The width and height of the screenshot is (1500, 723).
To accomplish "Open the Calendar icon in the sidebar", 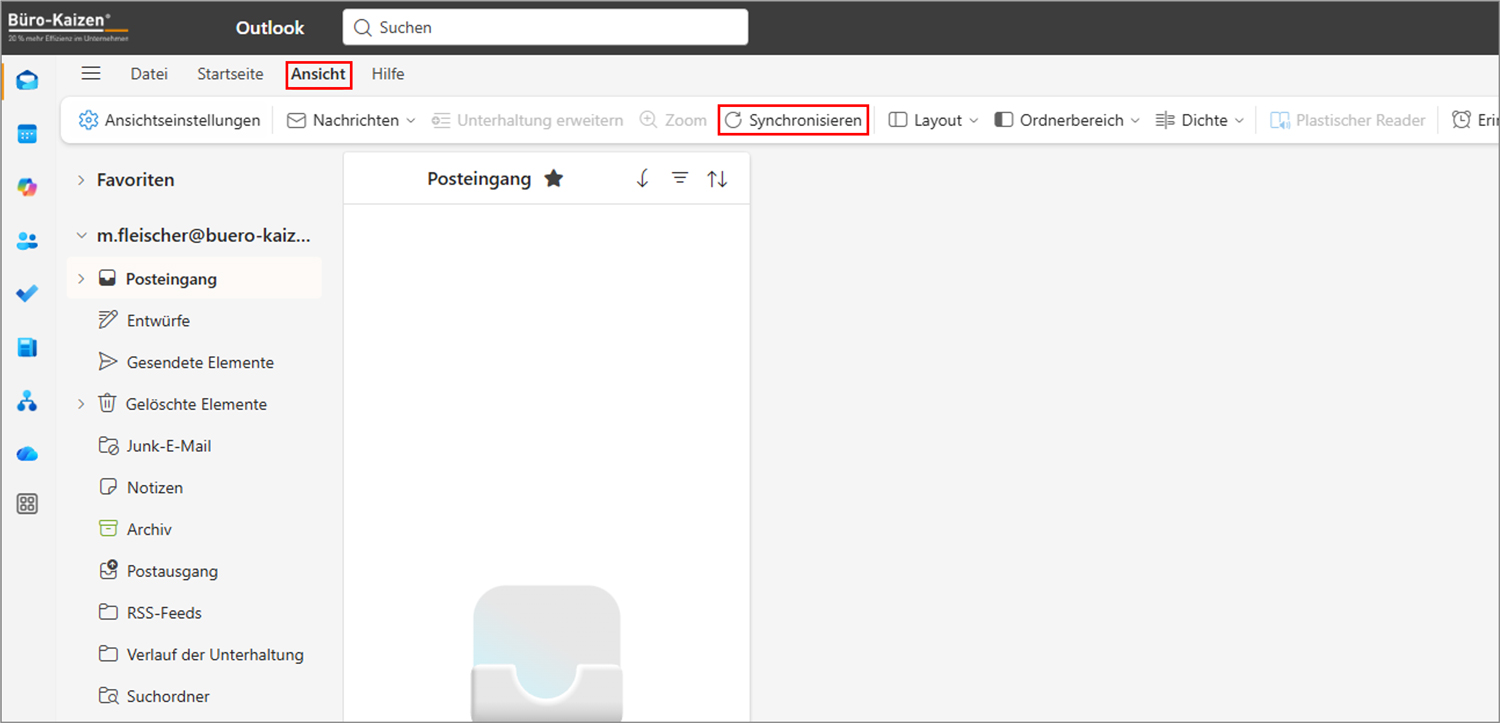I will tap(27, 133).
